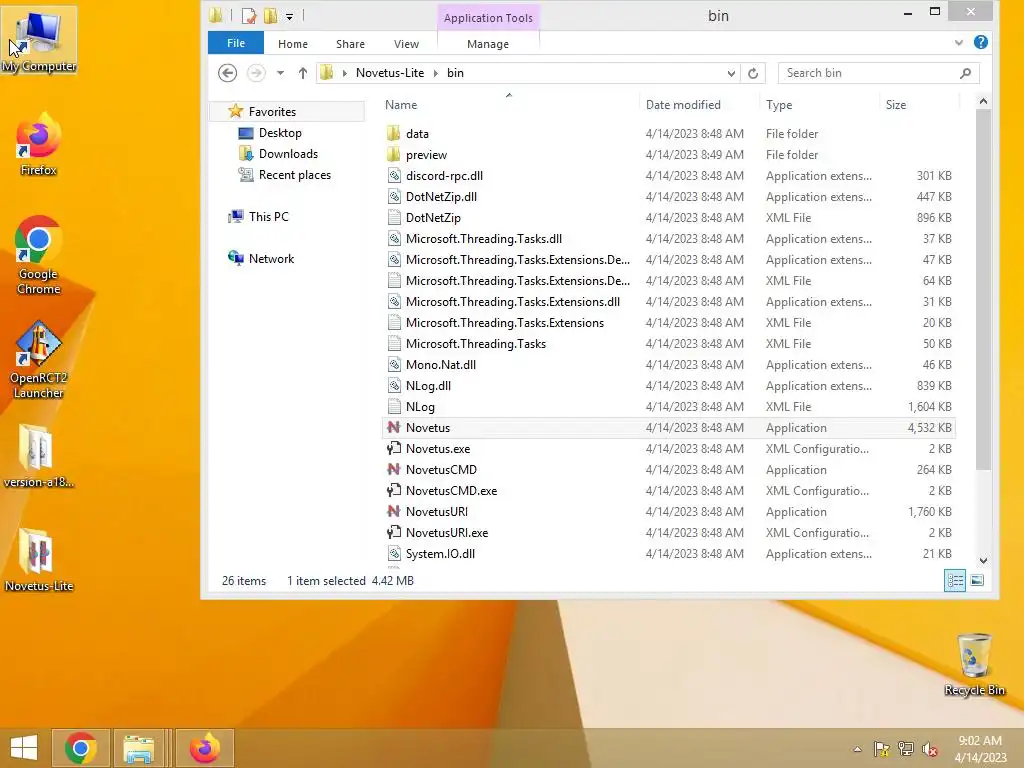
Task: Select the Novetus-Lite desktop archive icon
Action: [x=39, y=561]
